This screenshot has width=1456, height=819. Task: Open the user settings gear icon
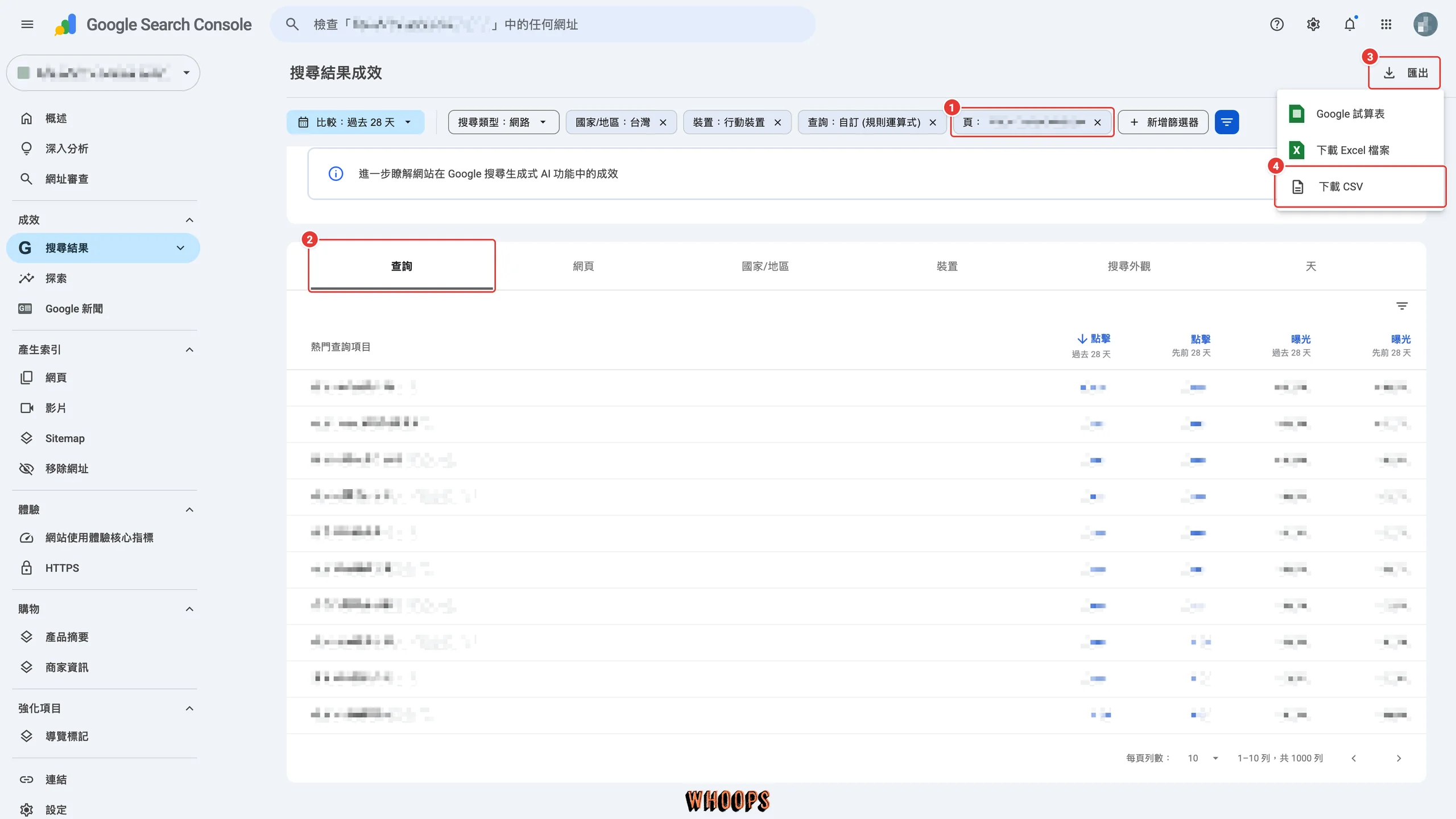pyautogui.click(x=1313, y=24)
